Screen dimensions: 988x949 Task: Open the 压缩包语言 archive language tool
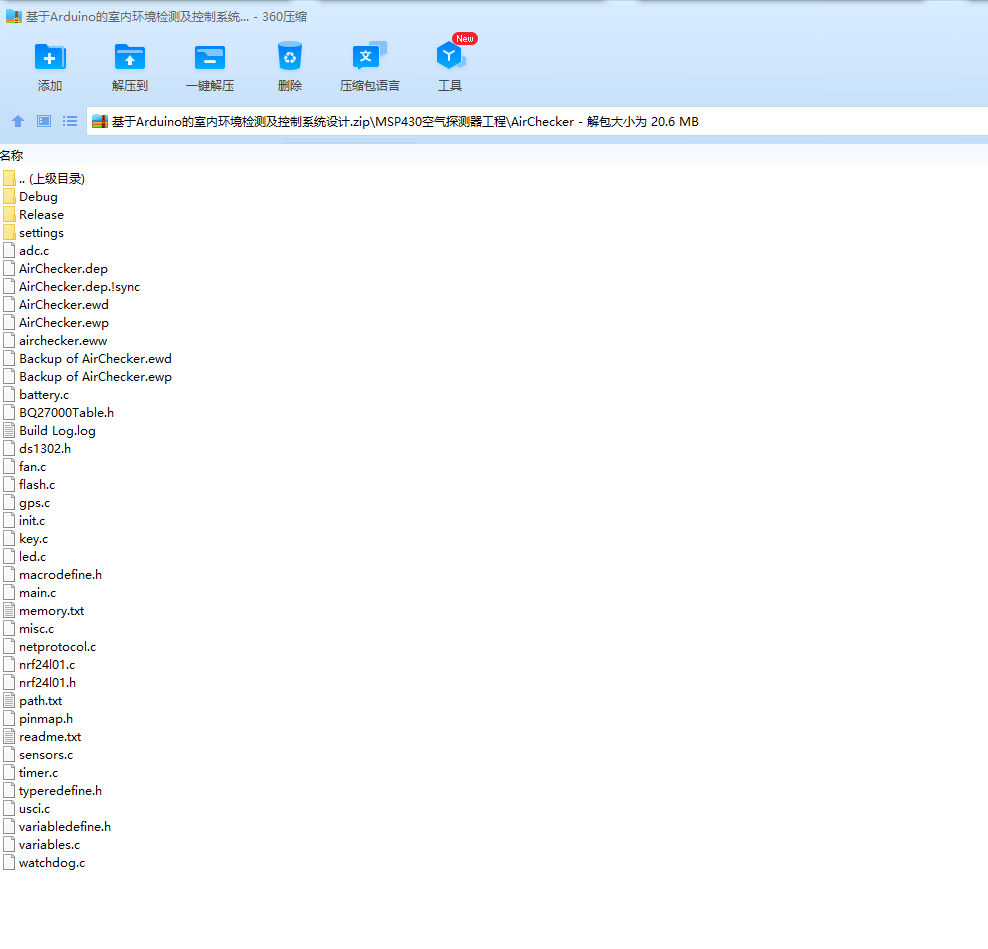pyautogui.click(x=369, y=57)
